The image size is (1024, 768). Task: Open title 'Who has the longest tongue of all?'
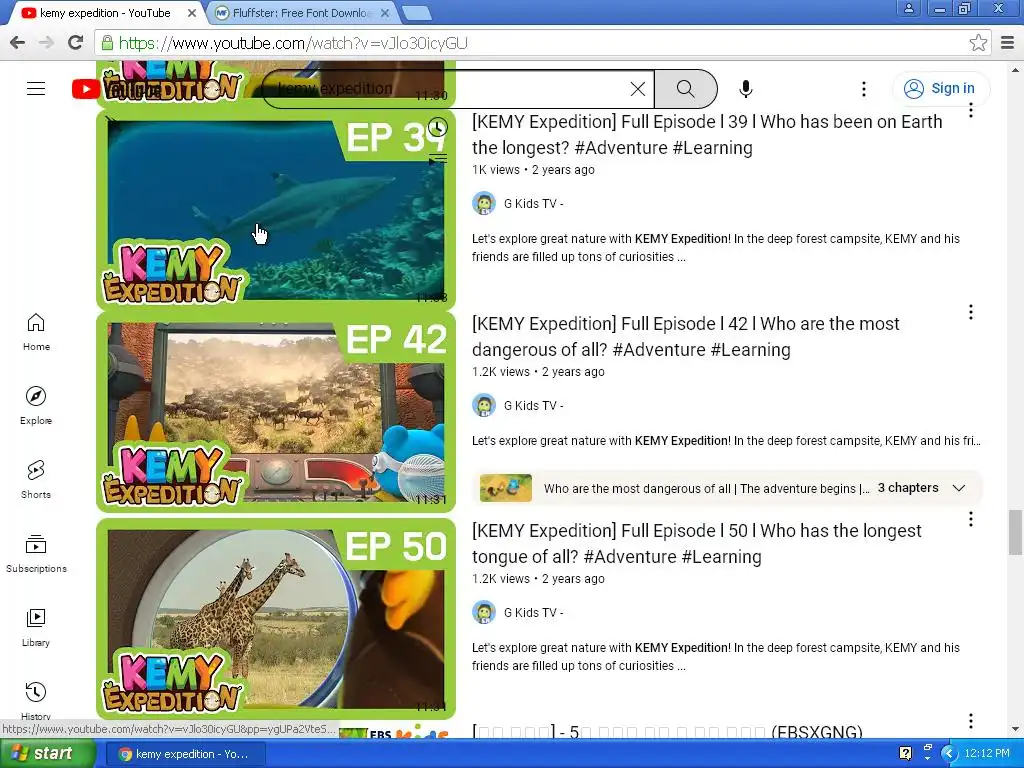coord(697,543)
